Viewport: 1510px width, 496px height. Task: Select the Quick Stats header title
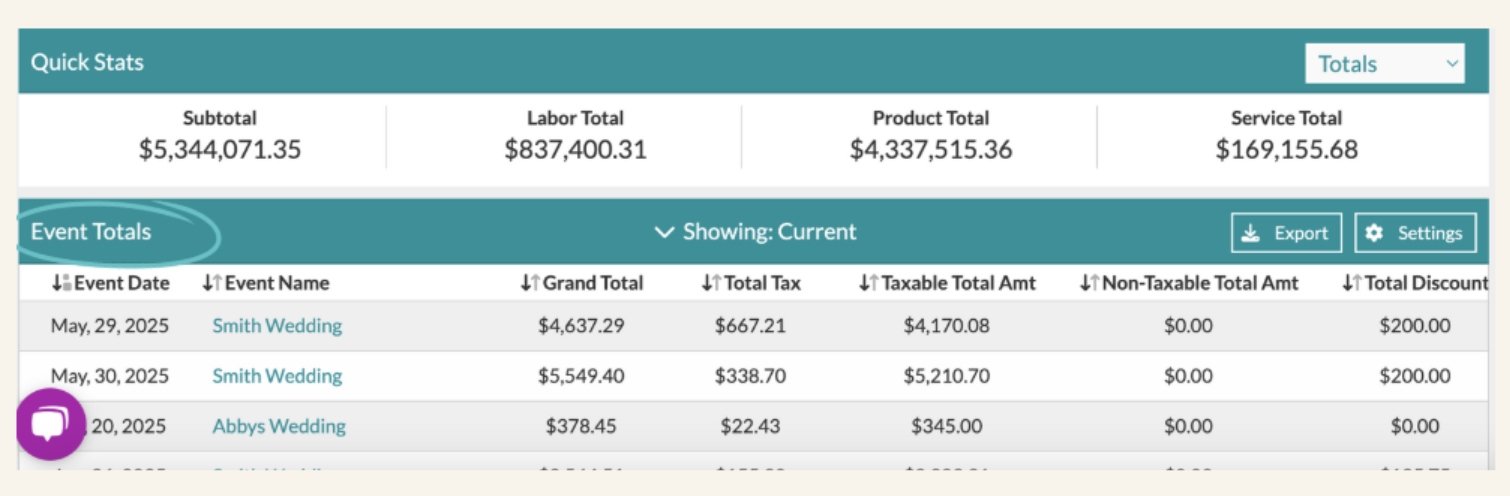coord(87,62)
